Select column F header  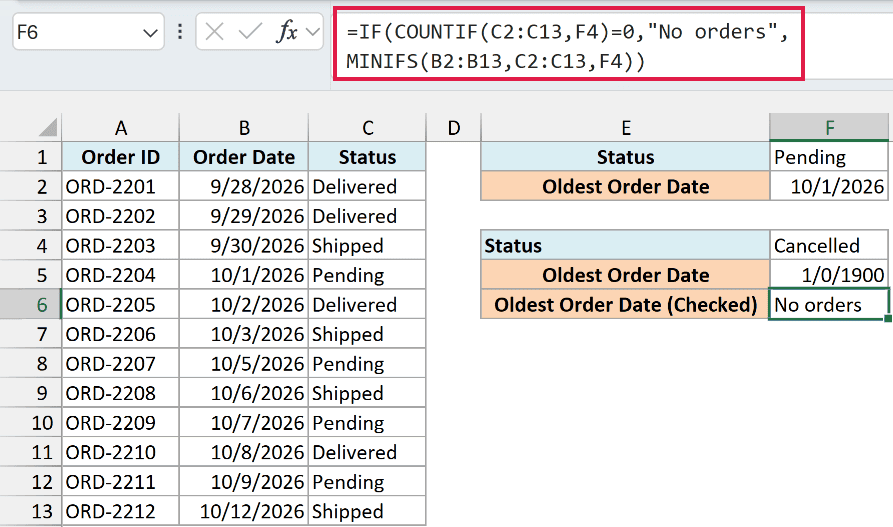coord(829,128)
